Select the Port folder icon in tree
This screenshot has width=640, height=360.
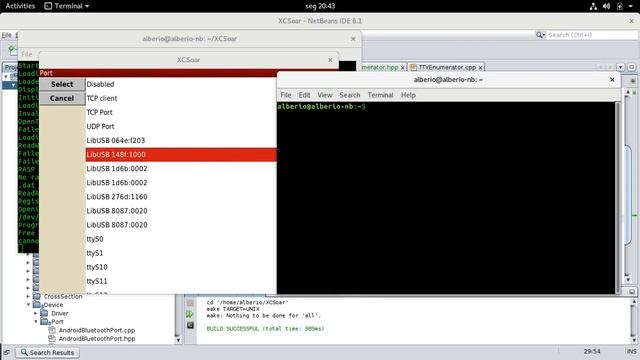[45, 322]
